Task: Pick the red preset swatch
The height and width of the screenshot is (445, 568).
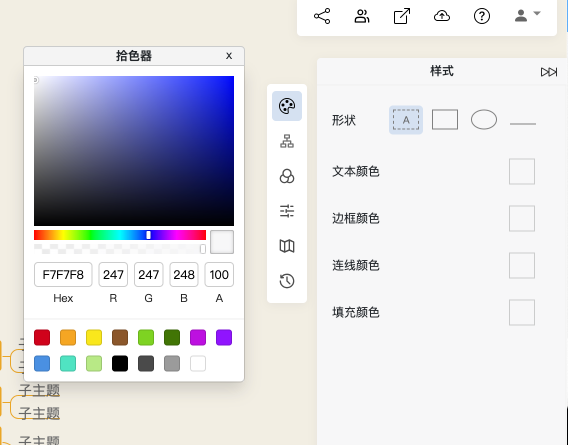Action: [x=42, y=337]
